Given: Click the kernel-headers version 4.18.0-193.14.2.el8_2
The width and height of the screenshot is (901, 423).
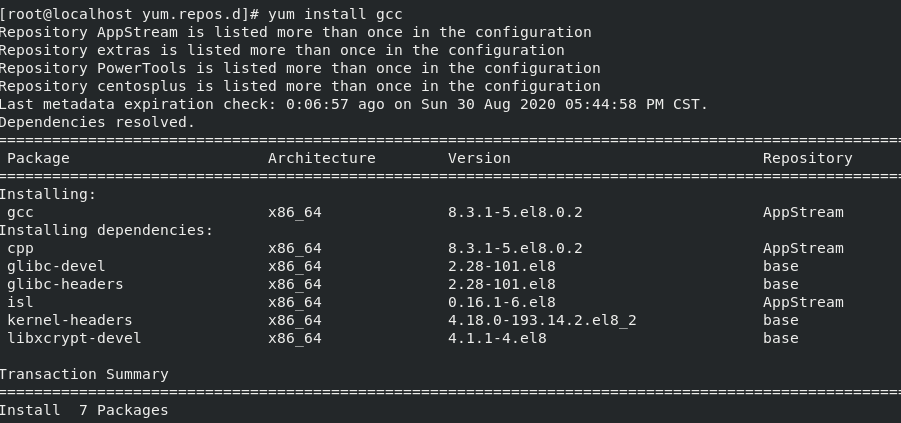Looking at the screenshot, I should coord(542,320).
